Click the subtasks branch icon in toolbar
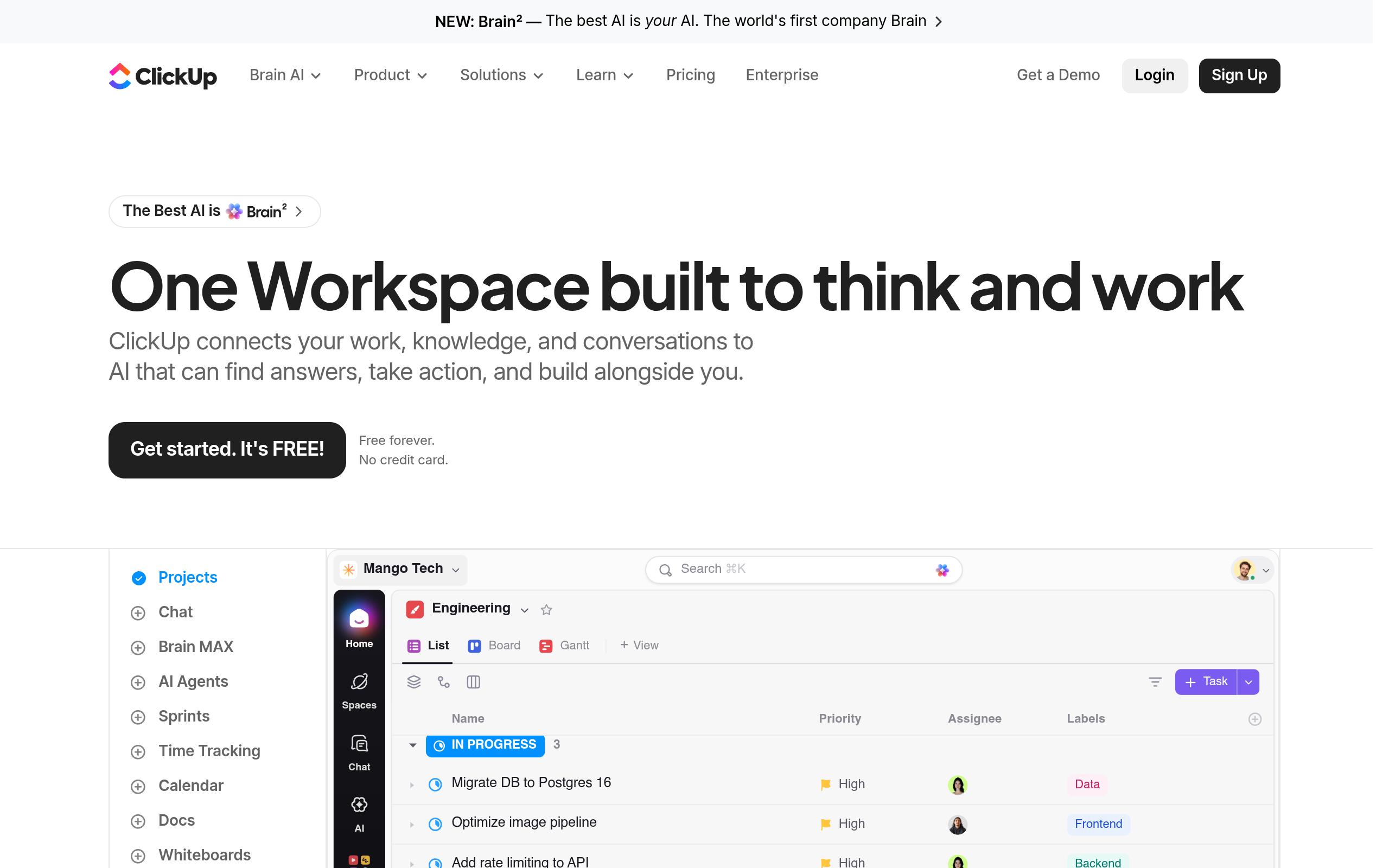This screenshot has height=868, width=1389. (444, 681)
